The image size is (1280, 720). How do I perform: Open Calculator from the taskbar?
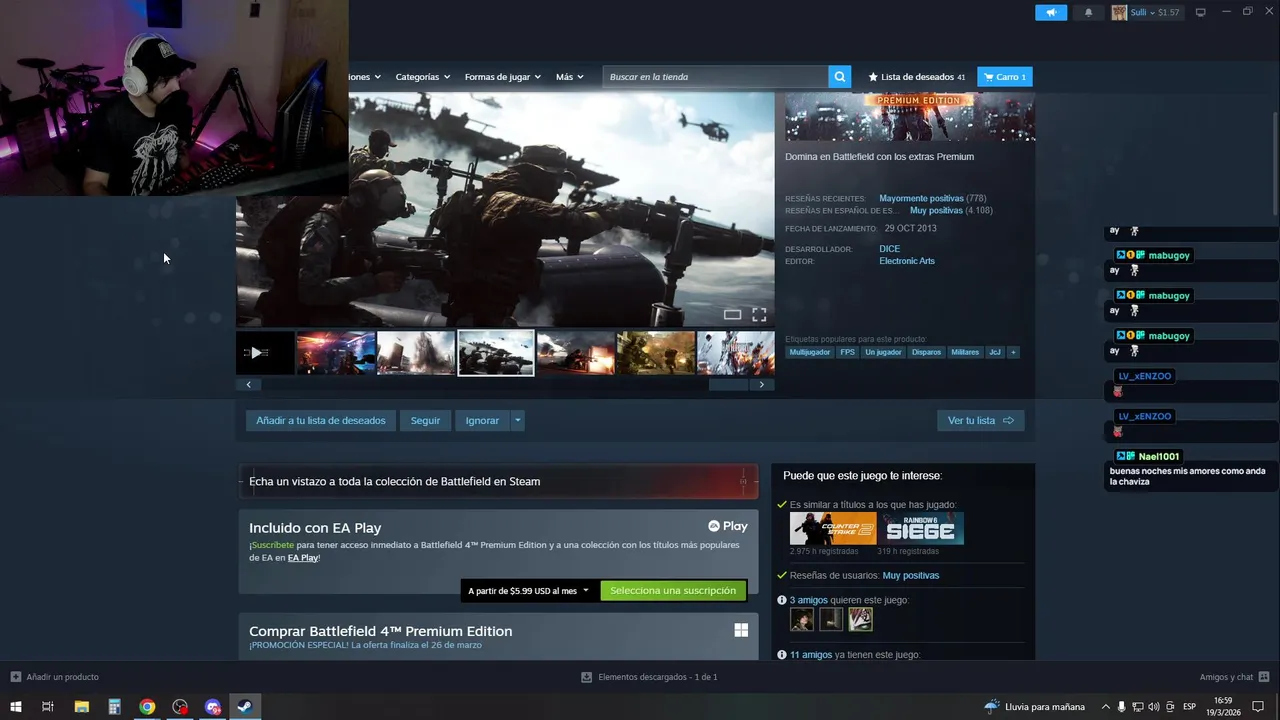(114, 707)
